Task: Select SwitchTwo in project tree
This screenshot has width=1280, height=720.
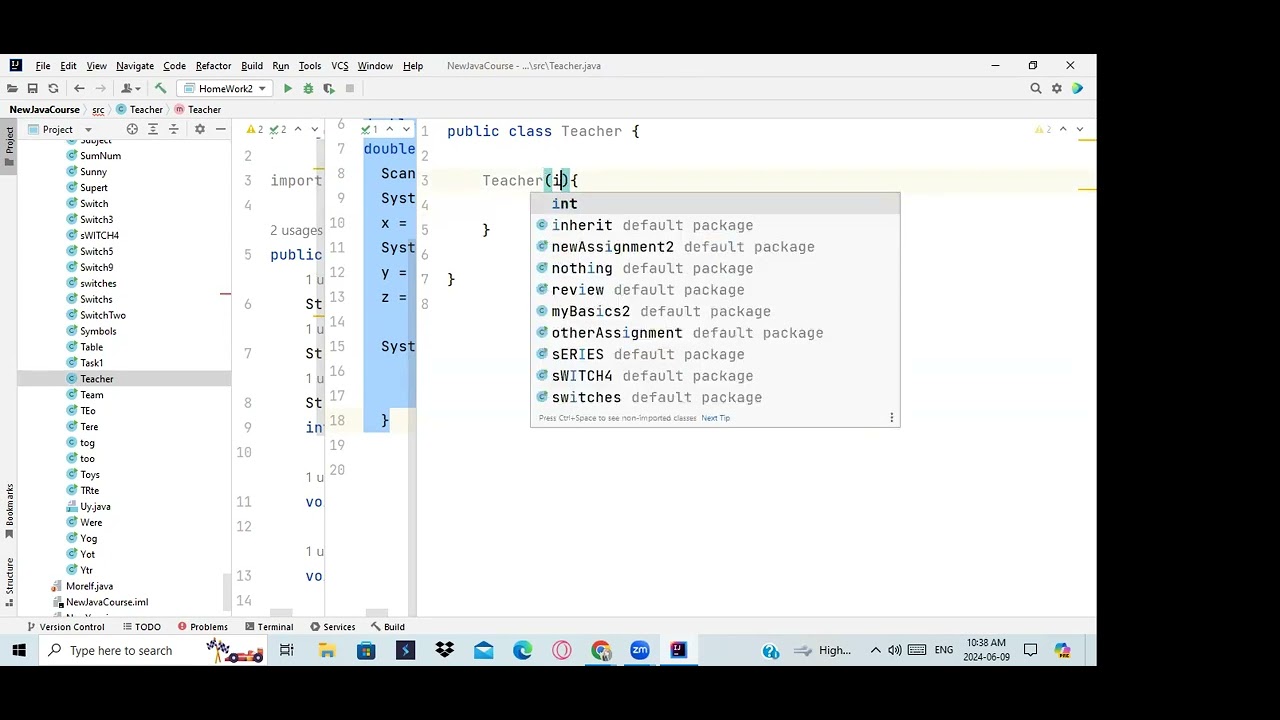Action: pos(103,315)
